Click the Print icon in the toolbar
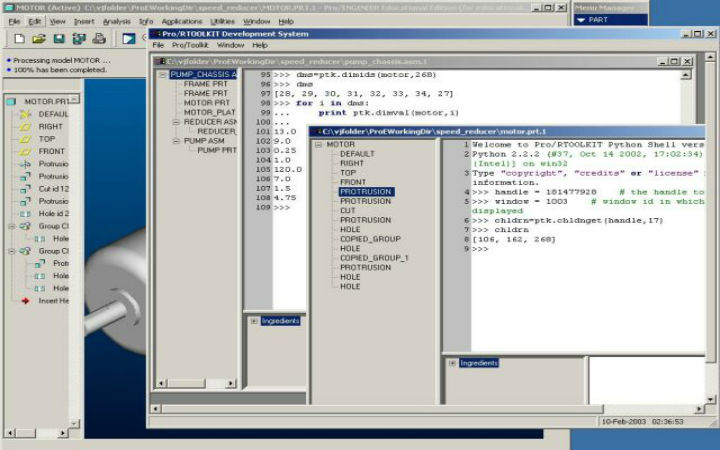 [x=99, y=39]
